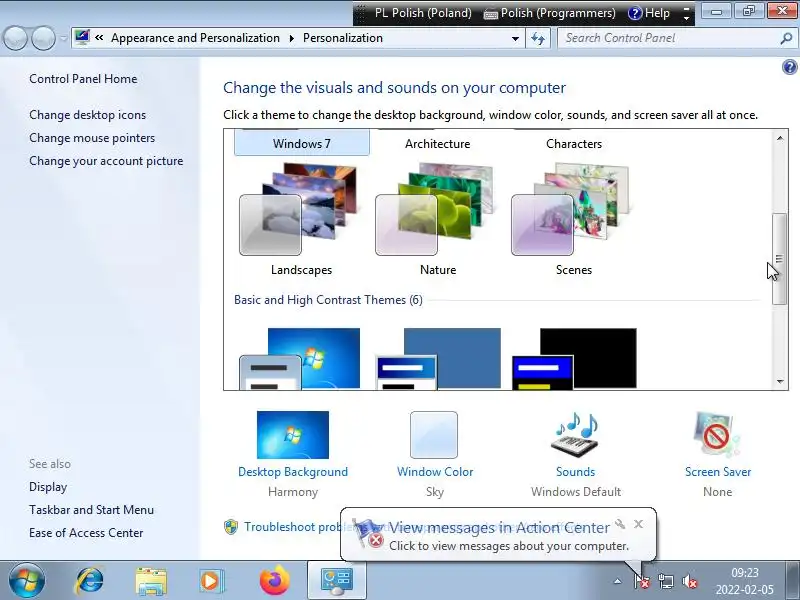This screenshot has height=600, width=800.
Task: Expand breadcrumb arrow before Personalization
Action: tap(291, 38)
